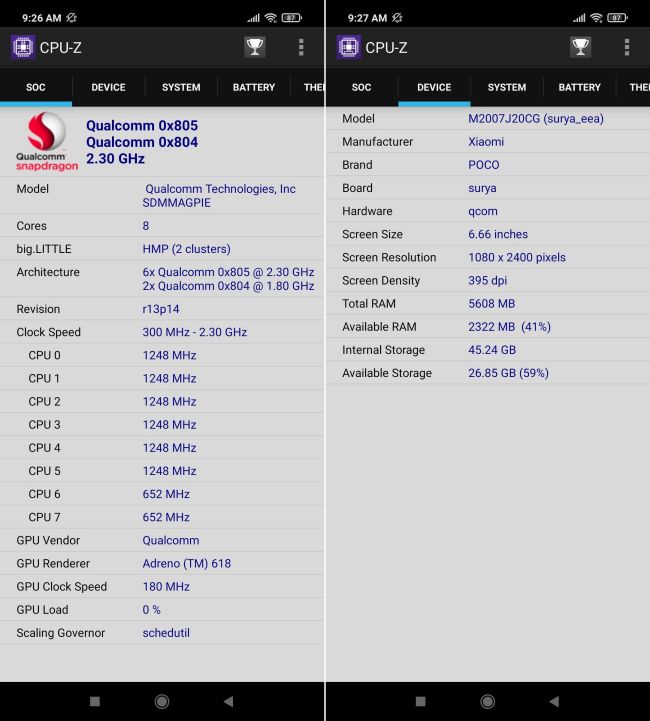Tap square recents button on left screen

tap(95, 701)
